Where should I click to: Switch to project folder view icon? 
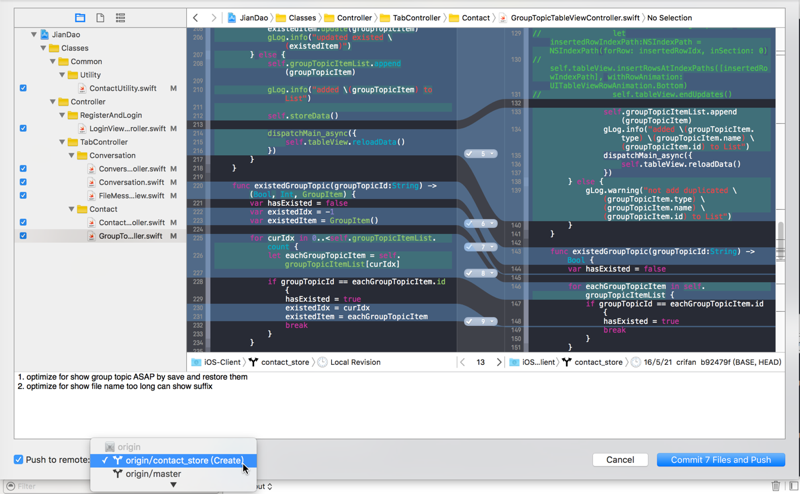(80, 18)
